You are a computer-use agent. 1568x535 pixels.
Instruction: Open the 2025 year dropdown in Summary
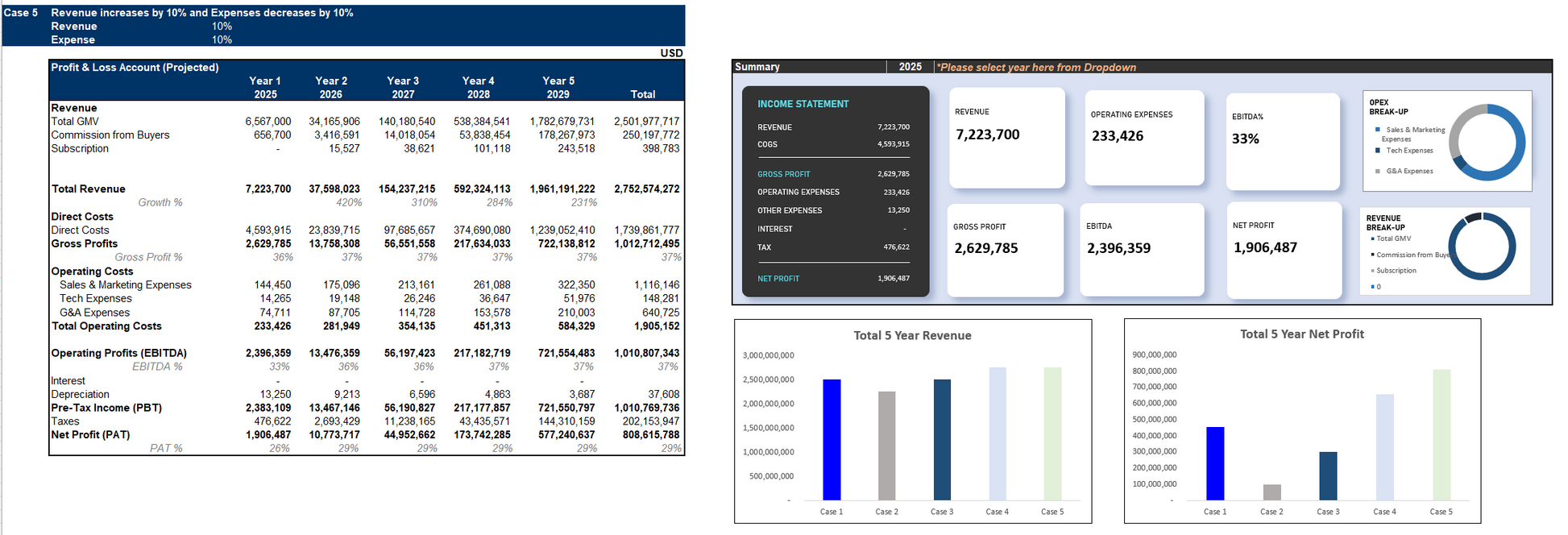click(910, 67)
